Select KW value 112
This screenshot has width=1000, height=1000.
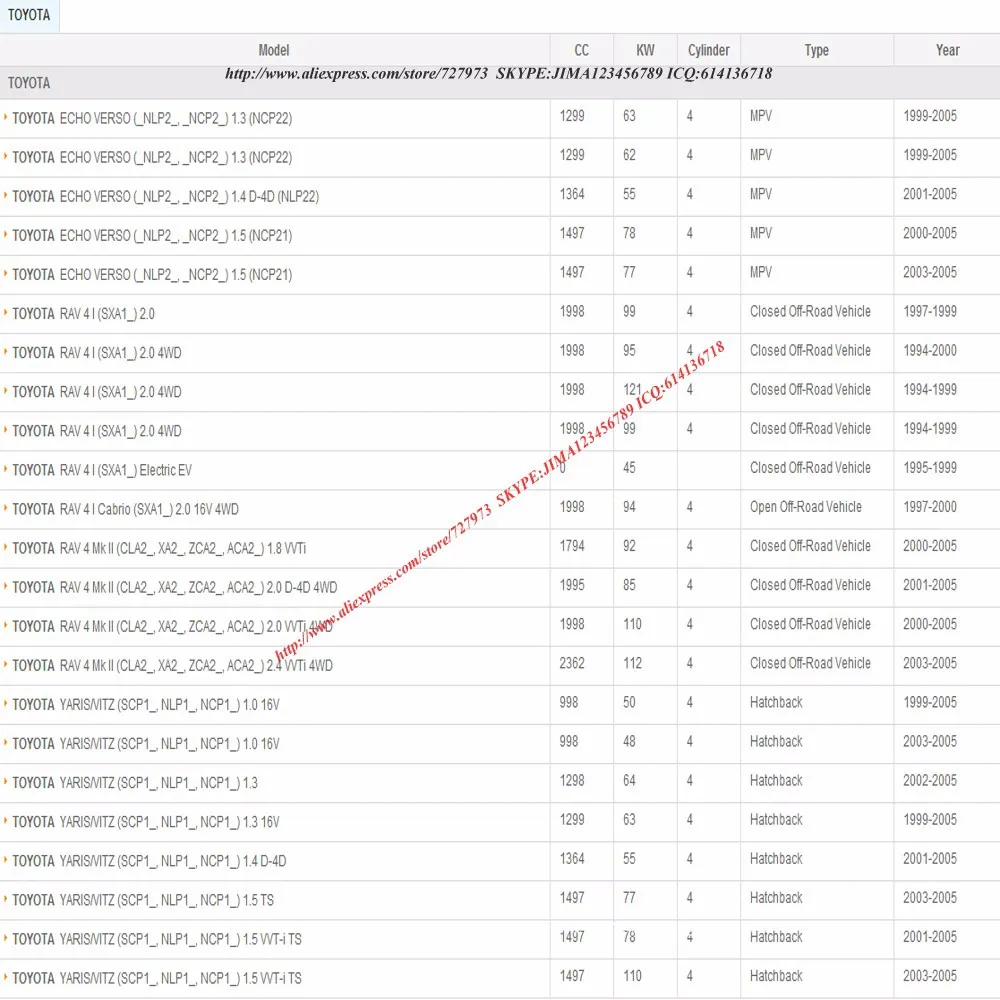coord(633,663)
